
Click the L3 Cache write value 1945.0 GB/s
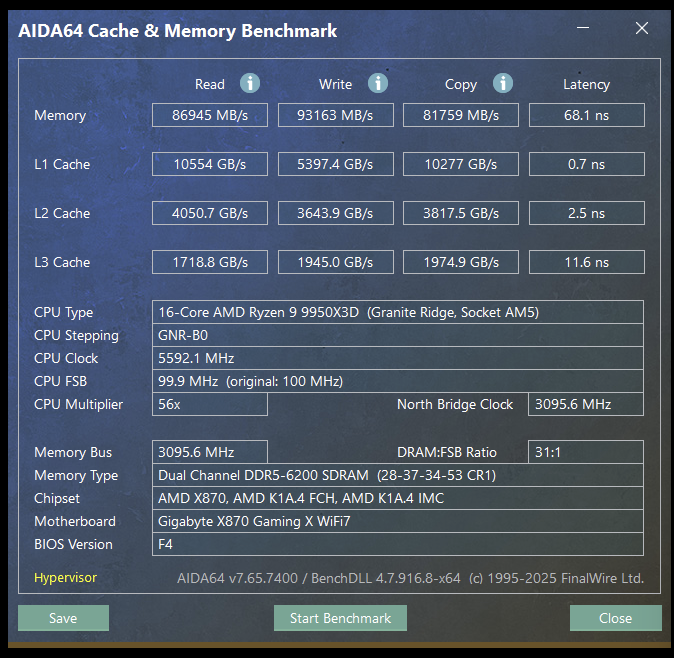336,262
